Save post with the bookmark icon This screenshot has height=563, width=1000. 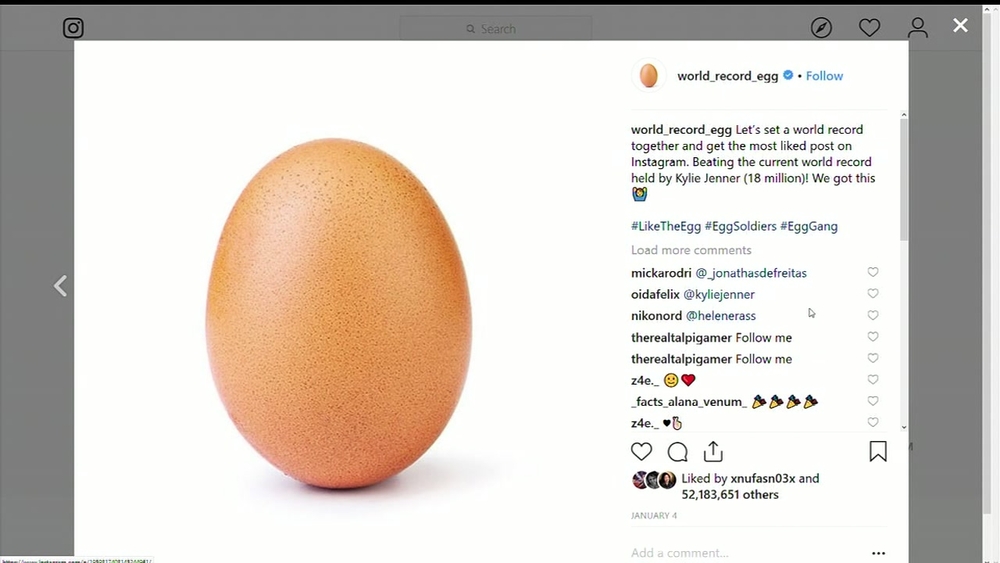click(x=878, y=452)
